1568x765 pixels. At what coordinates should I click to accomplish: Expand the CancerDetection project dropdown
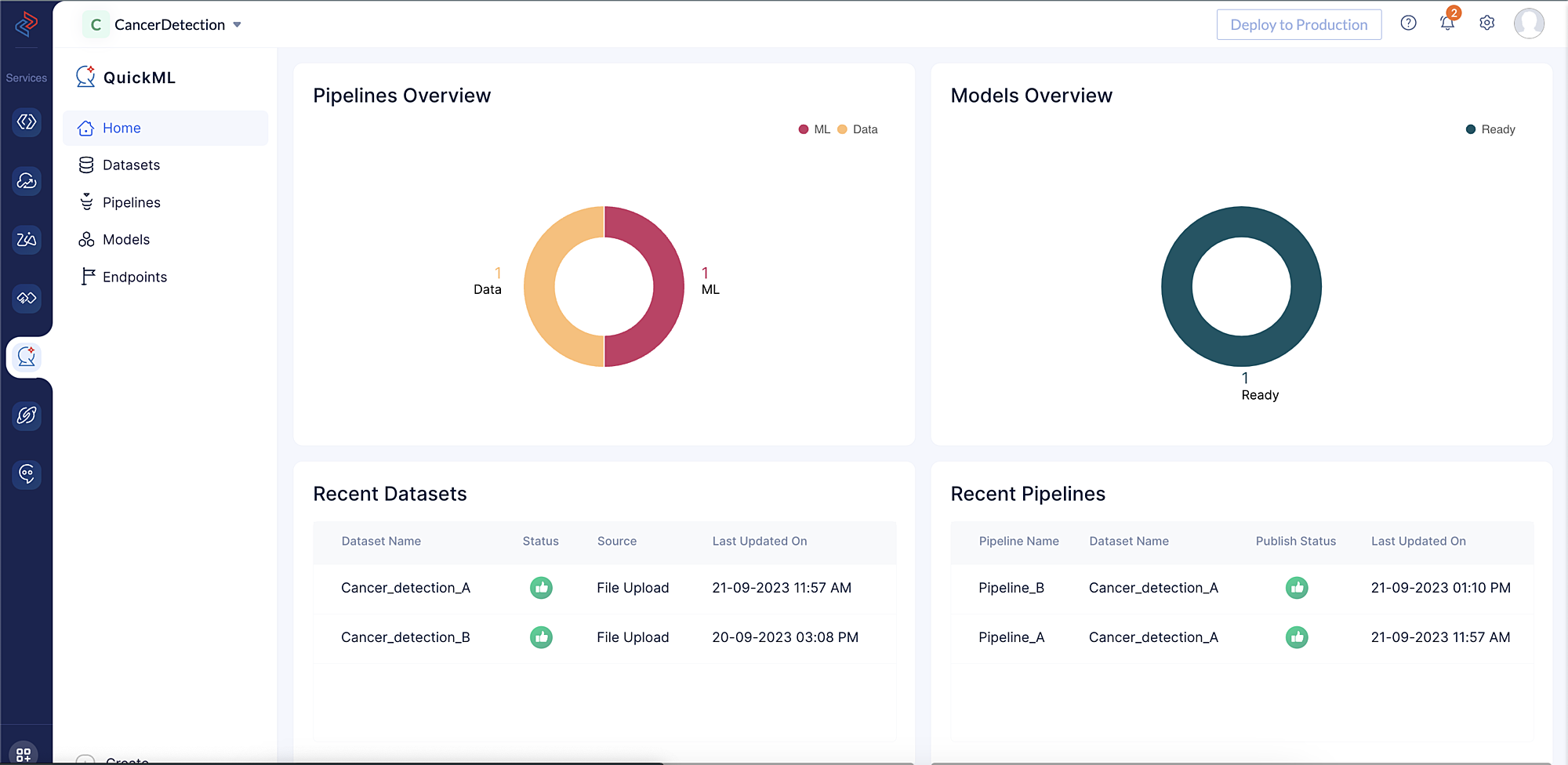point(237,25)
